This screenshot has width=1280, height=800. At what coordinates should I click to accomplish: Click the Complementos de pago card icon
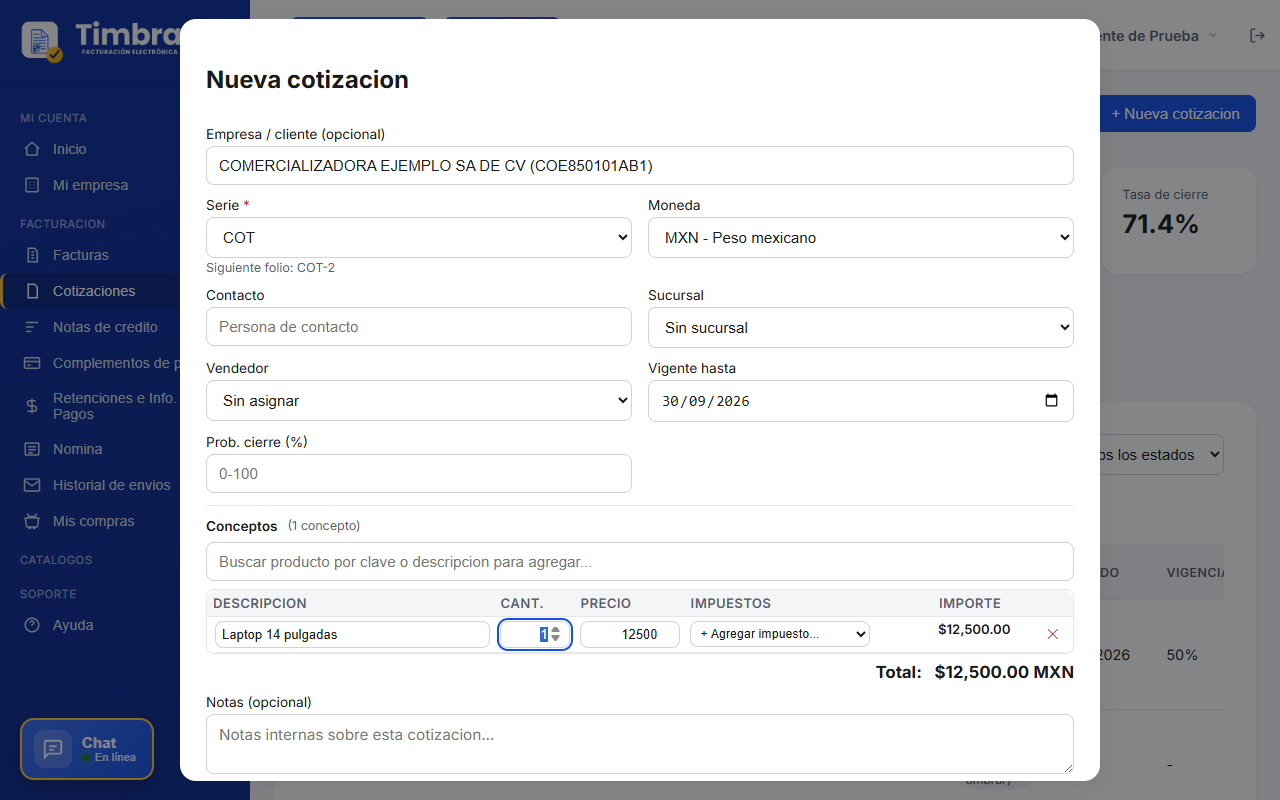click(x=32, y=363)
